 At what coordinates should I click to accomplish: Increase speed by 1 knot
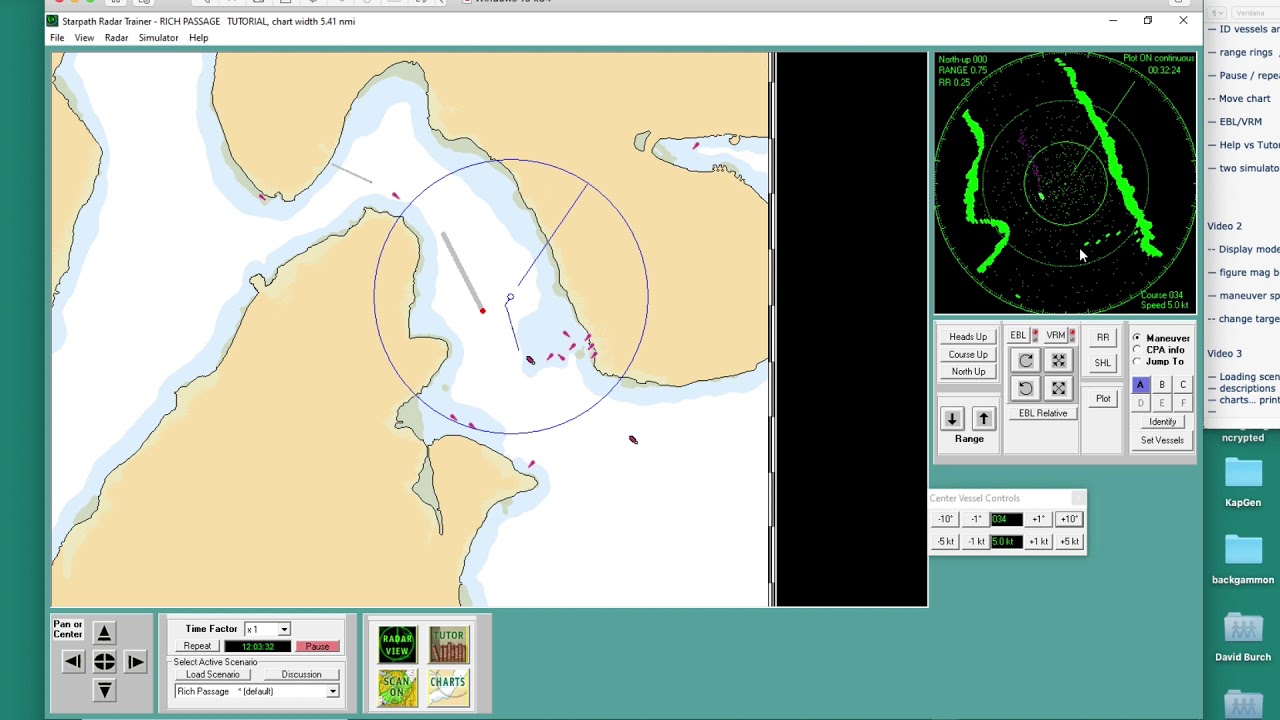[x=1038, y=542]
